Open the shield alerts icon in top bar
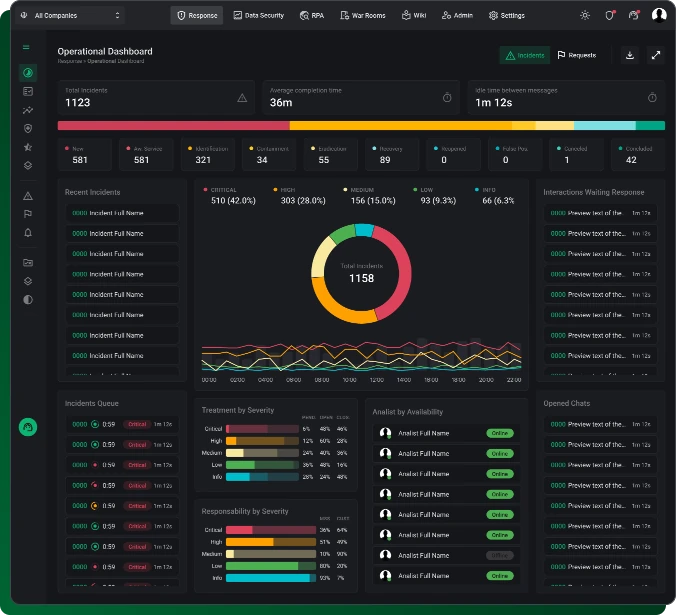Screen dimensions: 676x615 [610, 16]
